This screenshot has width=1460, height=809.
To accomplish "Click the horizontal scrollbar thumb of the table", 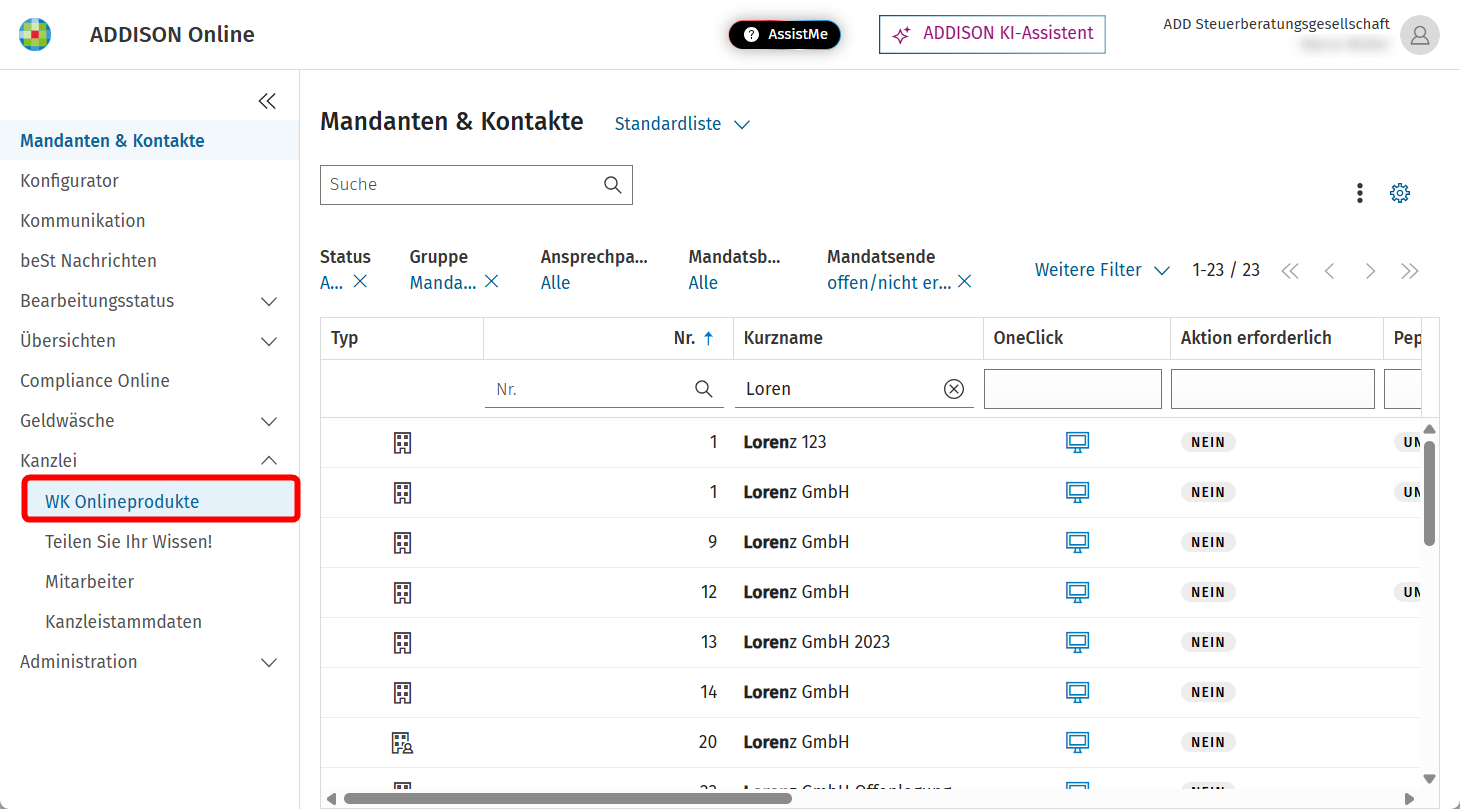I will 567,798.
